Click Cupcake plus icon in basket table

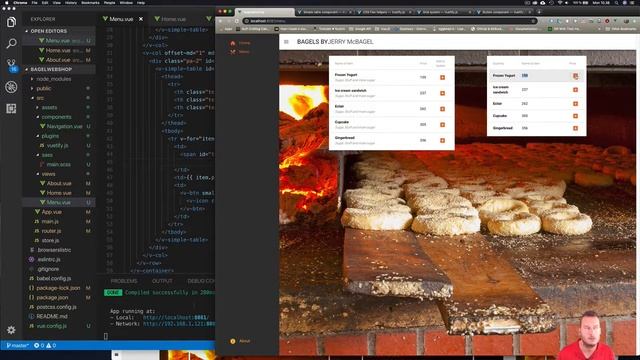pyautogui.click(x=576, y=116)
